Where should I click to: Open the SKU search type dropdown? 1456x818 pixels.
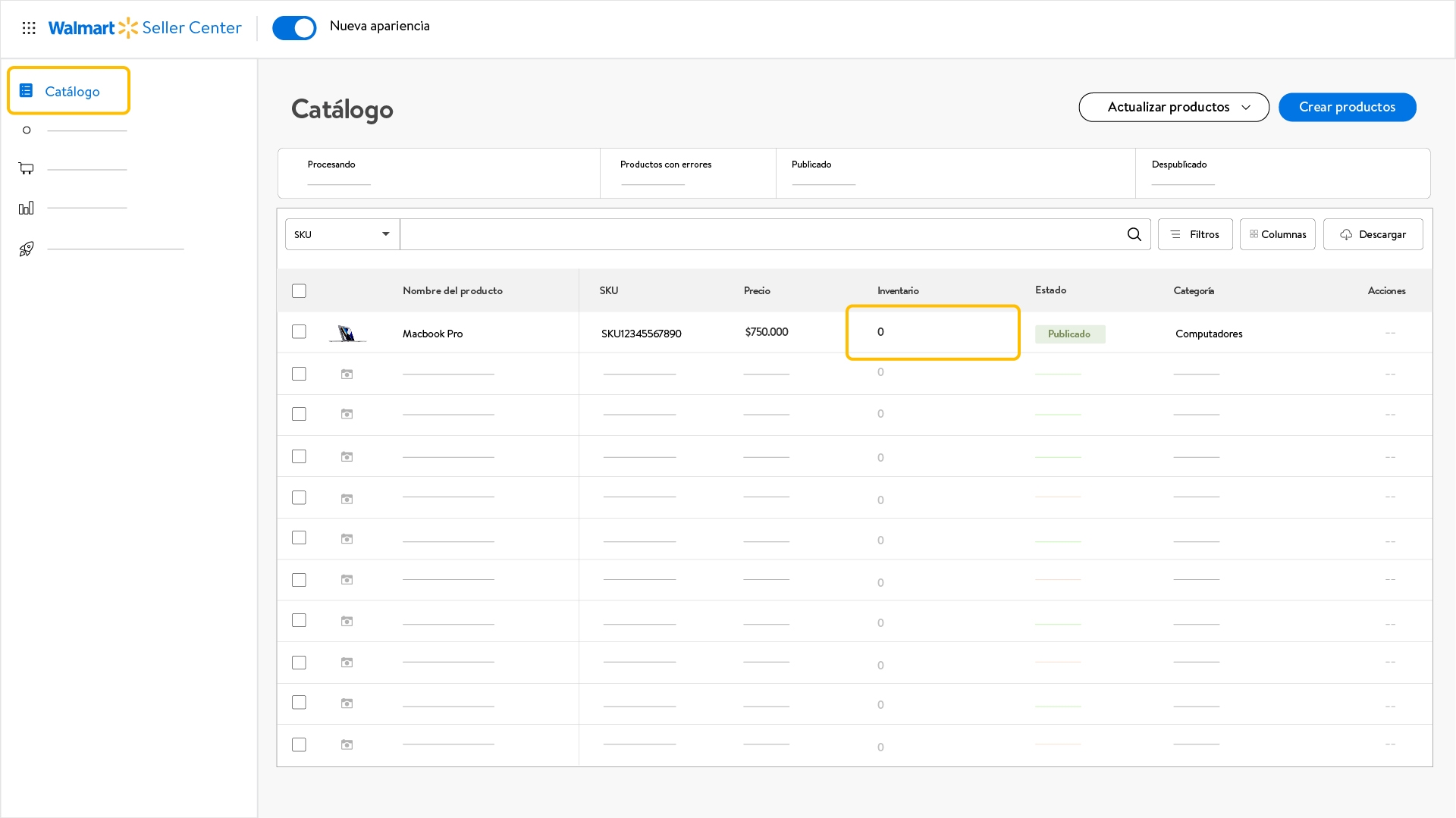(x=342, y=234)
